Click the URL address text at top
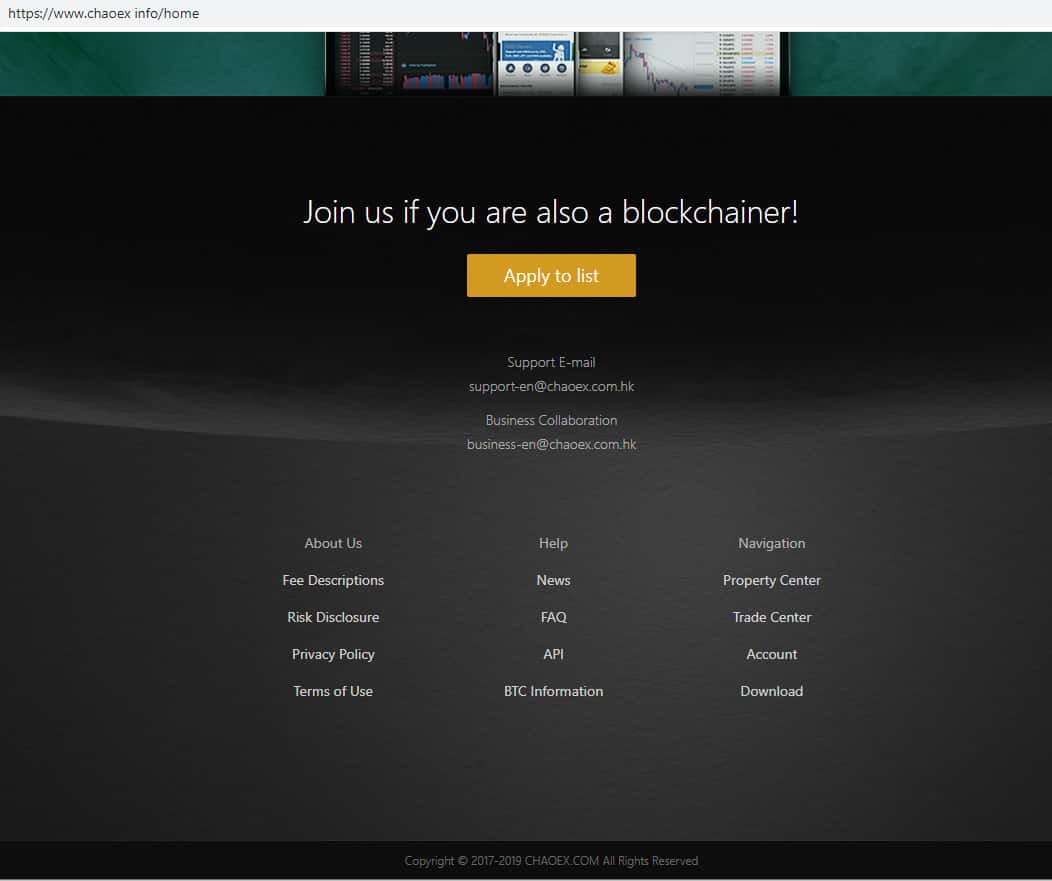Viewport: 1052px width, 881px height. (x=103, y=13)
